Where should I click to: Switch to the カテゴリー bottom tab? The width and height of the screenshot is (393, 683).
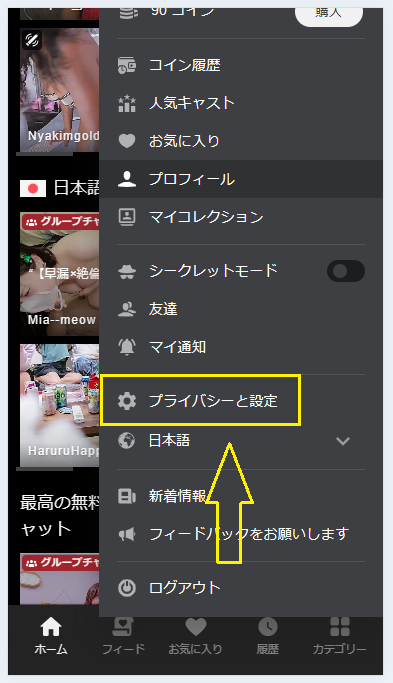tap(340, 635)
